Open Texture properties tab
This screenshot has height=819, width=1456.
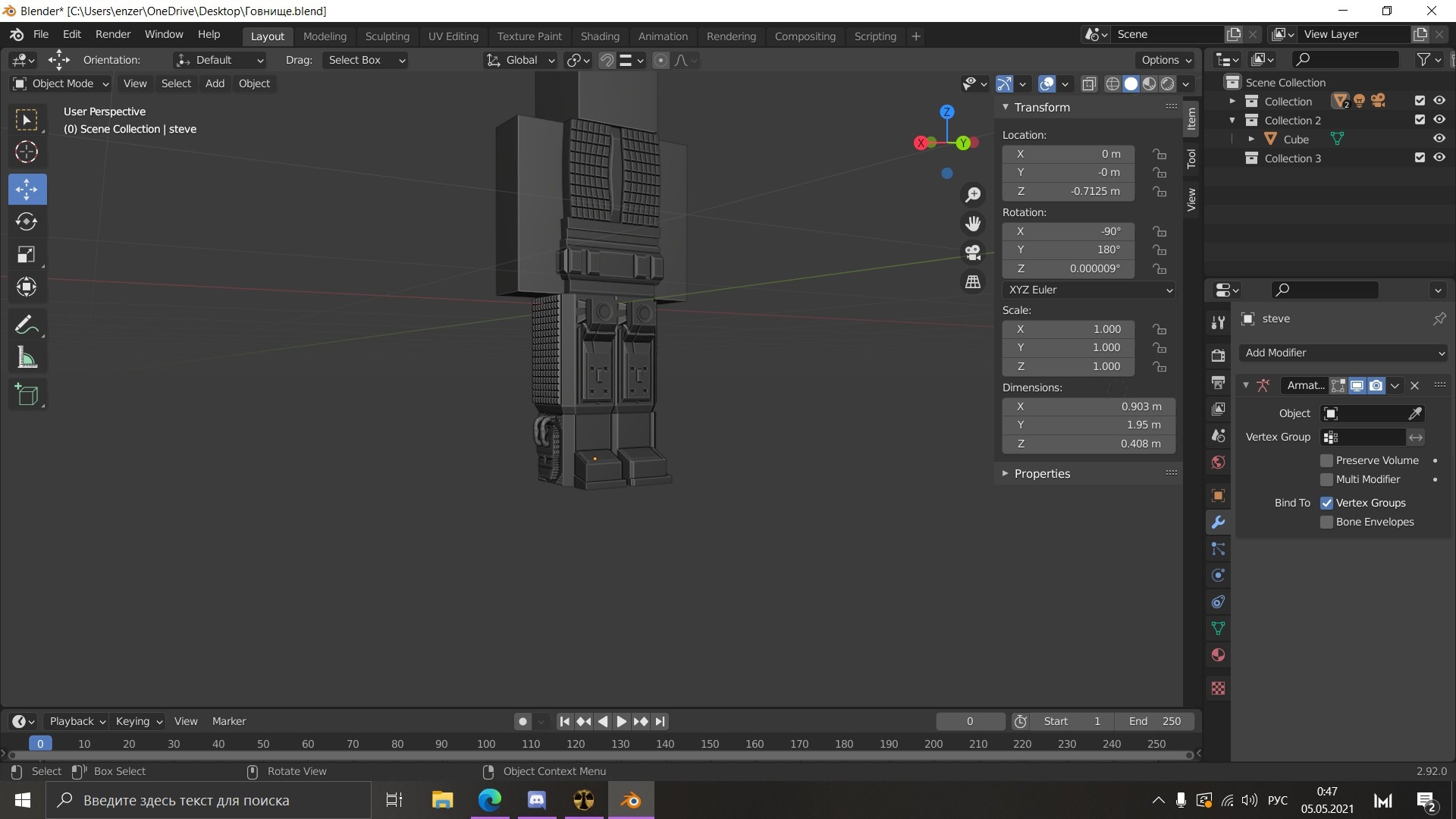point(1218,688)
